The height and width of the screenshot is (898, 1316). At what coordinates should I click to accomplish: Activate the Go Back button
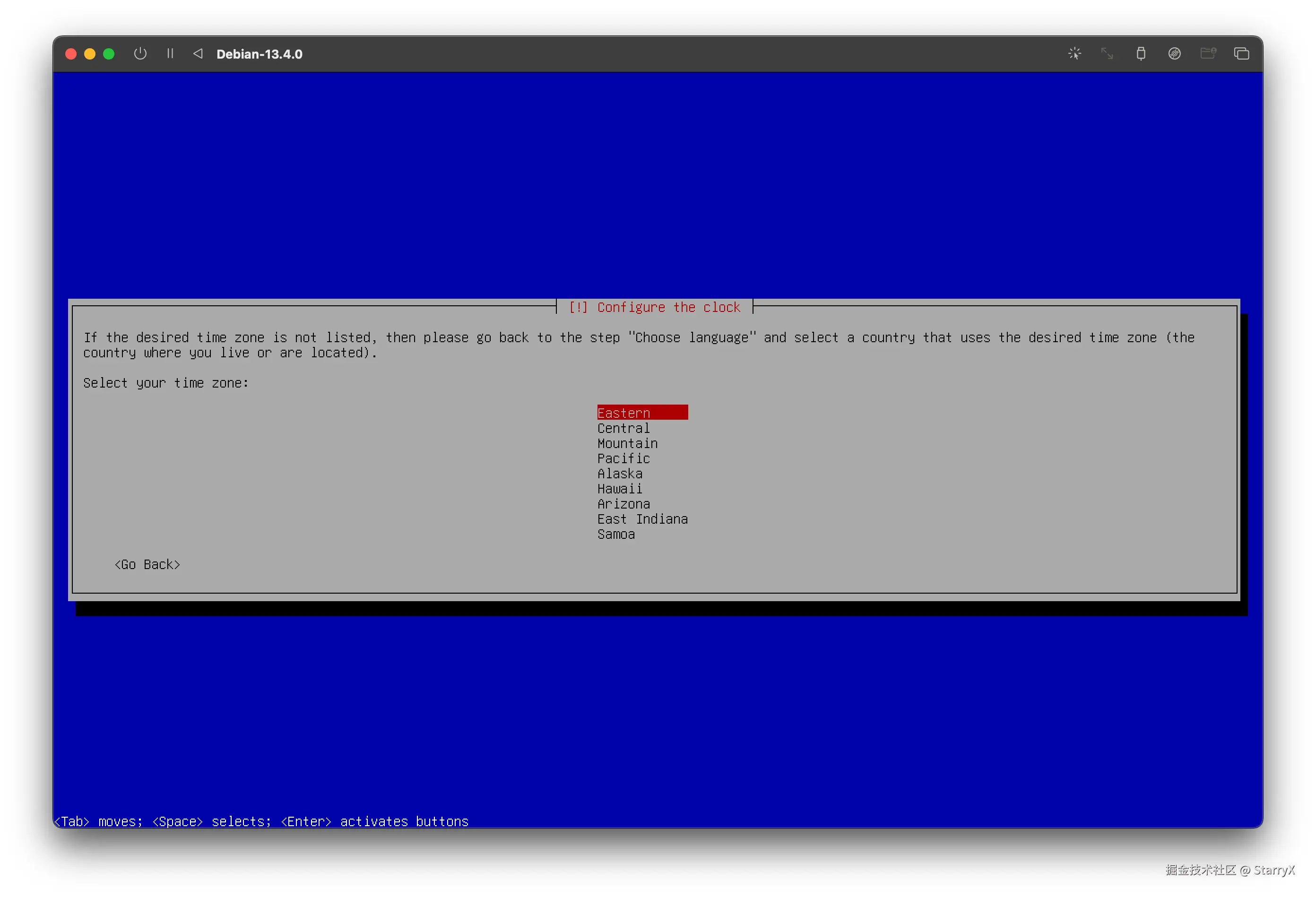pos(147,564)
